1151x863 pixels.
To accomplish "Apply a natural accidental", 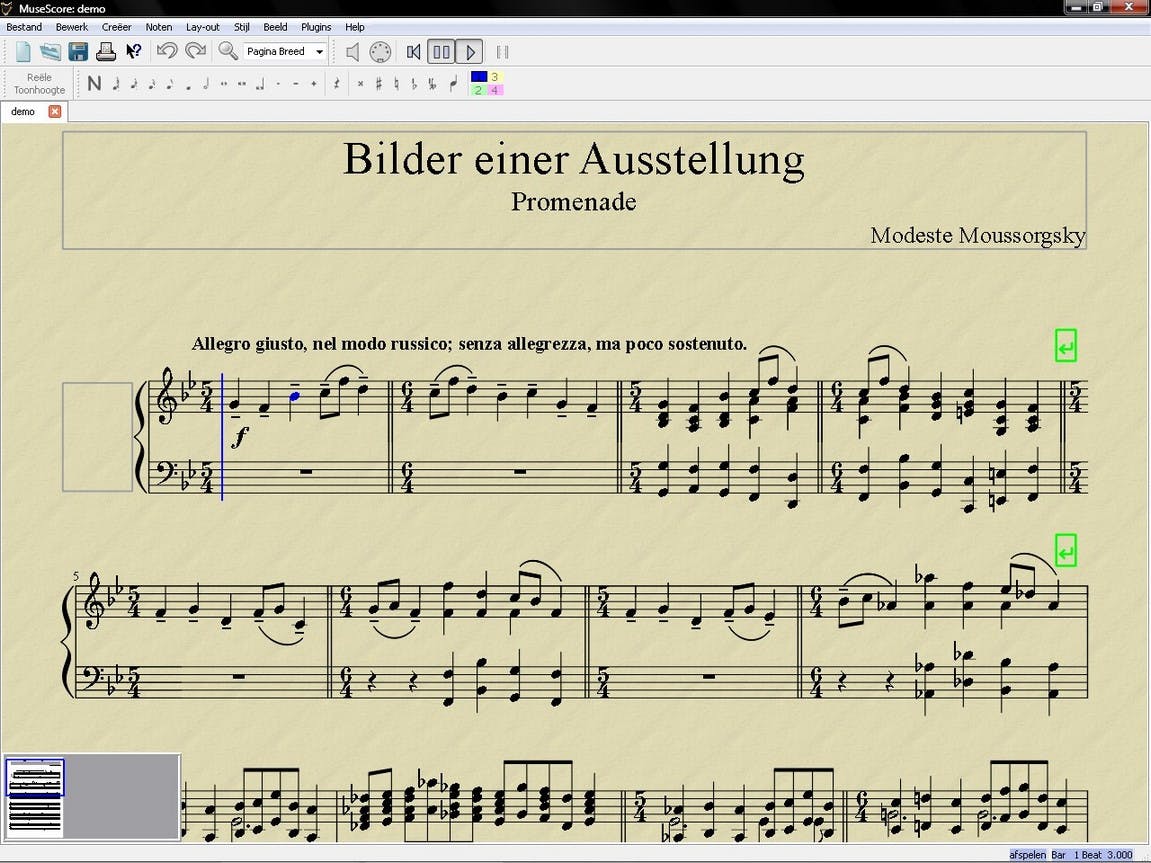I will [396, 84].
